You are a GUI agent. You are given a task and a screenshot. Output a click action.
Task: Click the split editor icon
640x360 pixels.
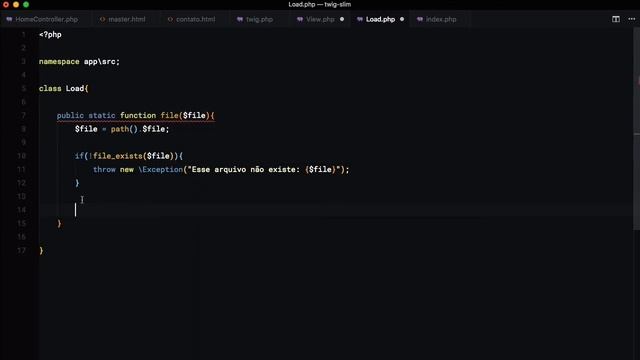click(x=616, y=19)
